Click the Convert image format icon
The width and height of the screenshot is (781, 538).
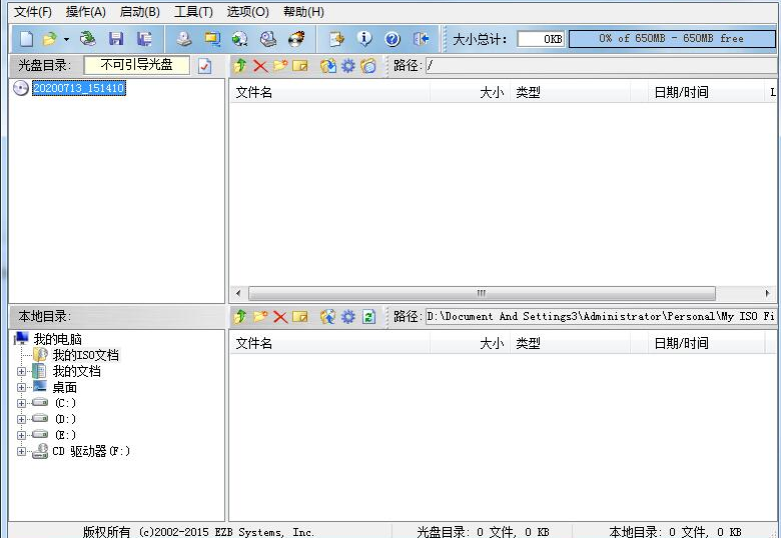[240, 39]
